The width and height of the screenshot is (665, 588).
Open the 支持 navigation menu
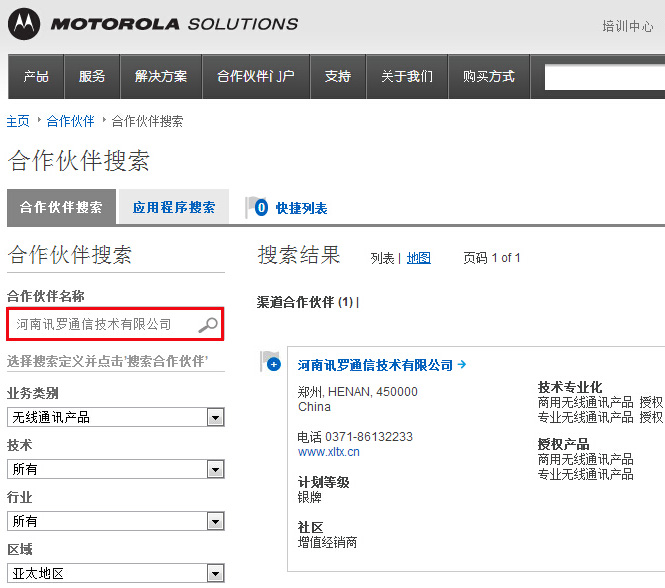click(x=338, y=76)
